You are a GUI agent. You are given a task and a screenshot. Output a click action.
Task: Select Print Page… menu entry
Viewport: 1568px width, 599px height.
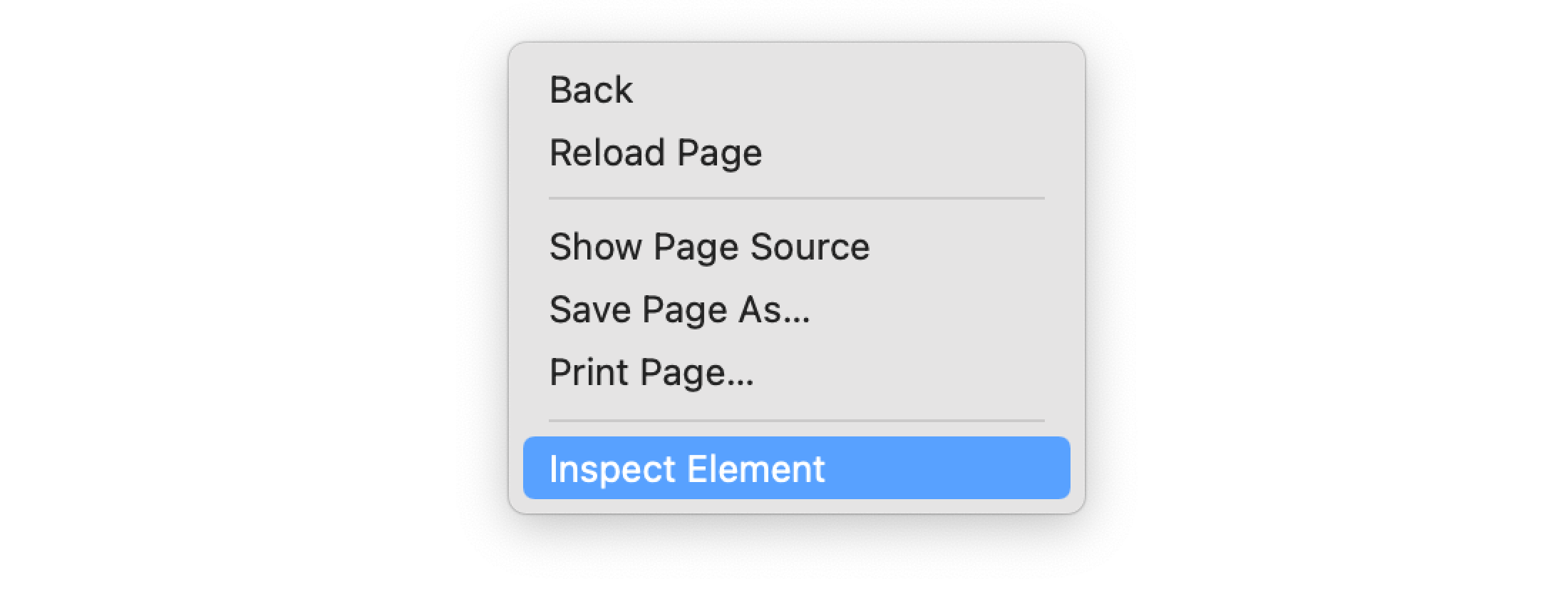(651, 372)
